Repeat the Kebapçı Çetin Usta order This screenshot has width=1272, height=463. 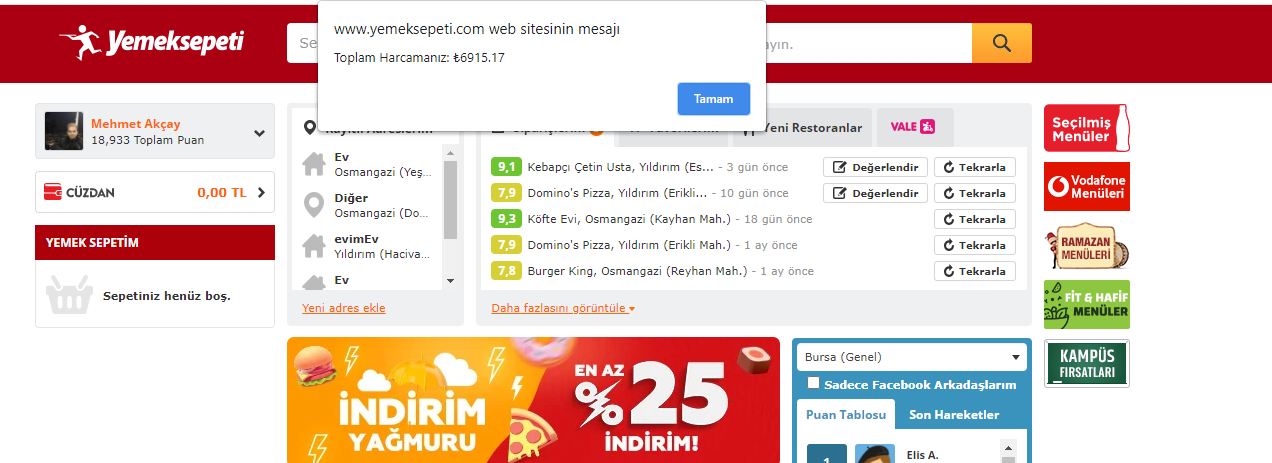click(x=975, y=167)
